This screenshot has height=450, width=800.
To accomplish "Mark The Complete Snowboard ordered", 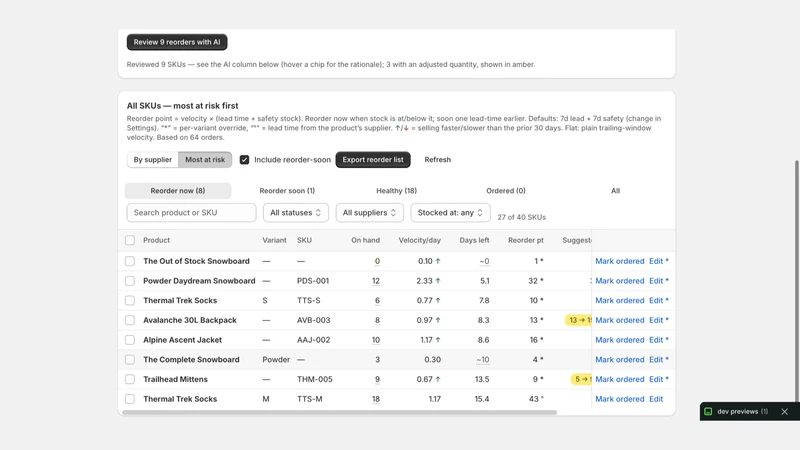I will 619,360.
